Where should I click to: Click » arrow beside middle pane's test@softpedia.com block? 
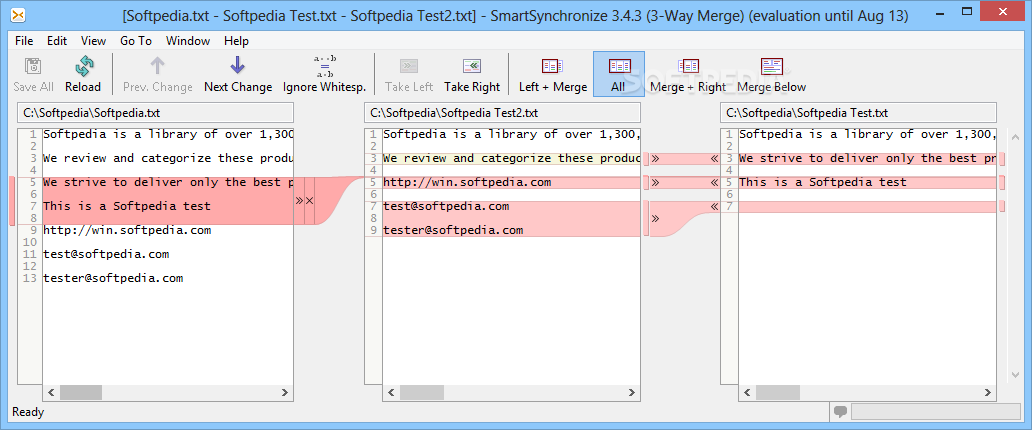click(x=655, y=219)
